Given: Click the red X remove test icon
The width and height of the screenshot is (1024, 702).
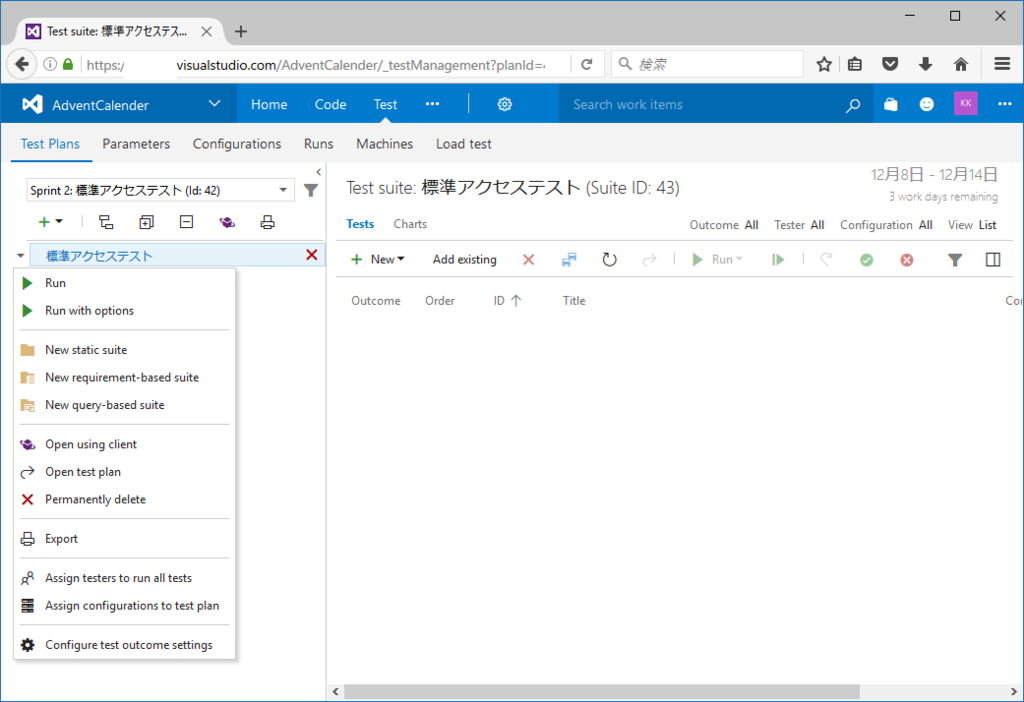Looking at the screenshot, I should coord(528,260).
